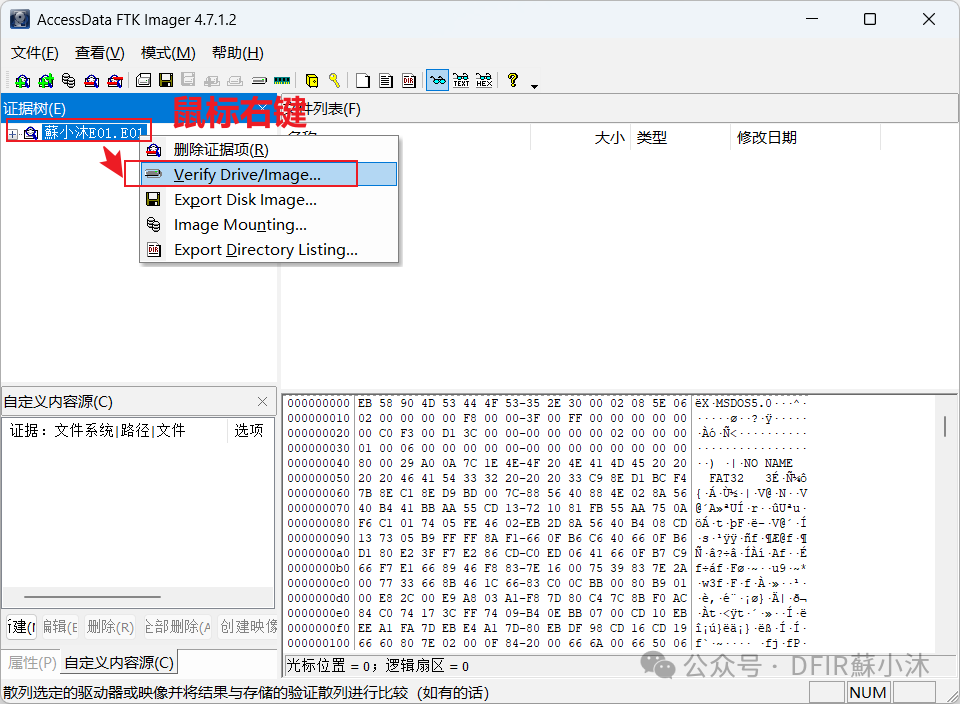Click the NUM indicator in status bar
Viewport: 960px width, 704px height.
868,693
